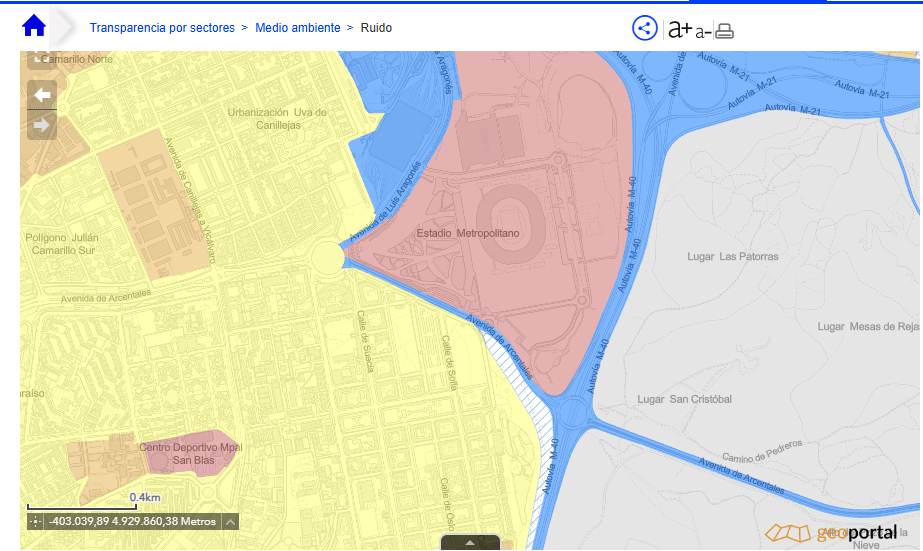Go to previous map extent arrow
Viewport: 923px width, 551px height.
tap(42, 94)
